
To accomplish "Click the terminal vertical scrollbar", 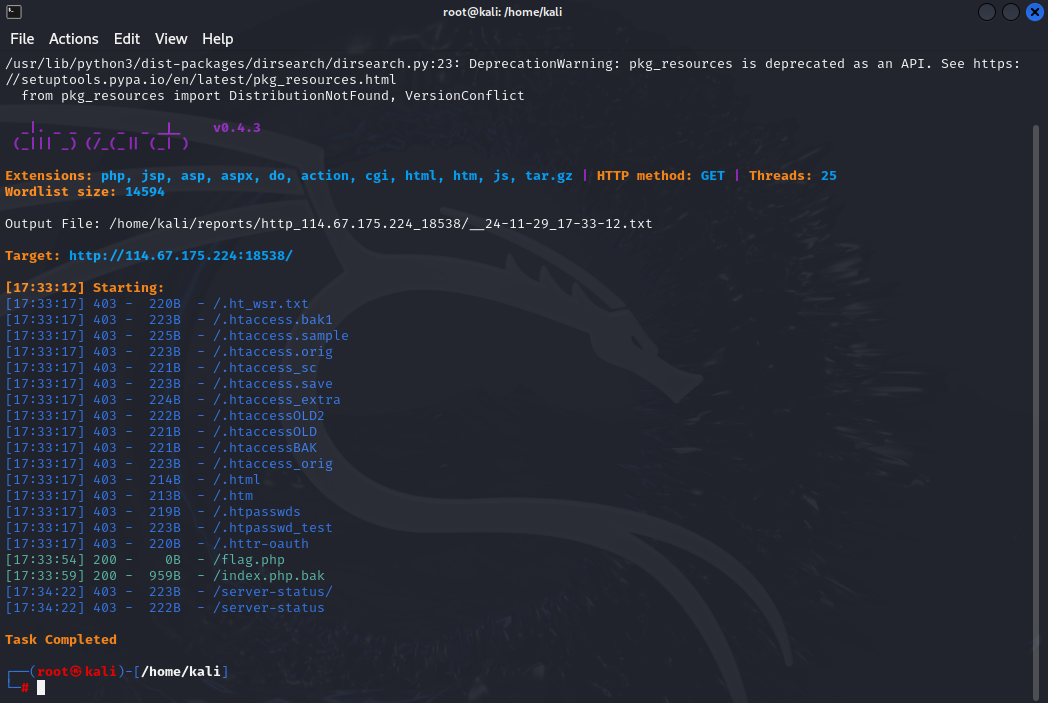I will 1035,400.
